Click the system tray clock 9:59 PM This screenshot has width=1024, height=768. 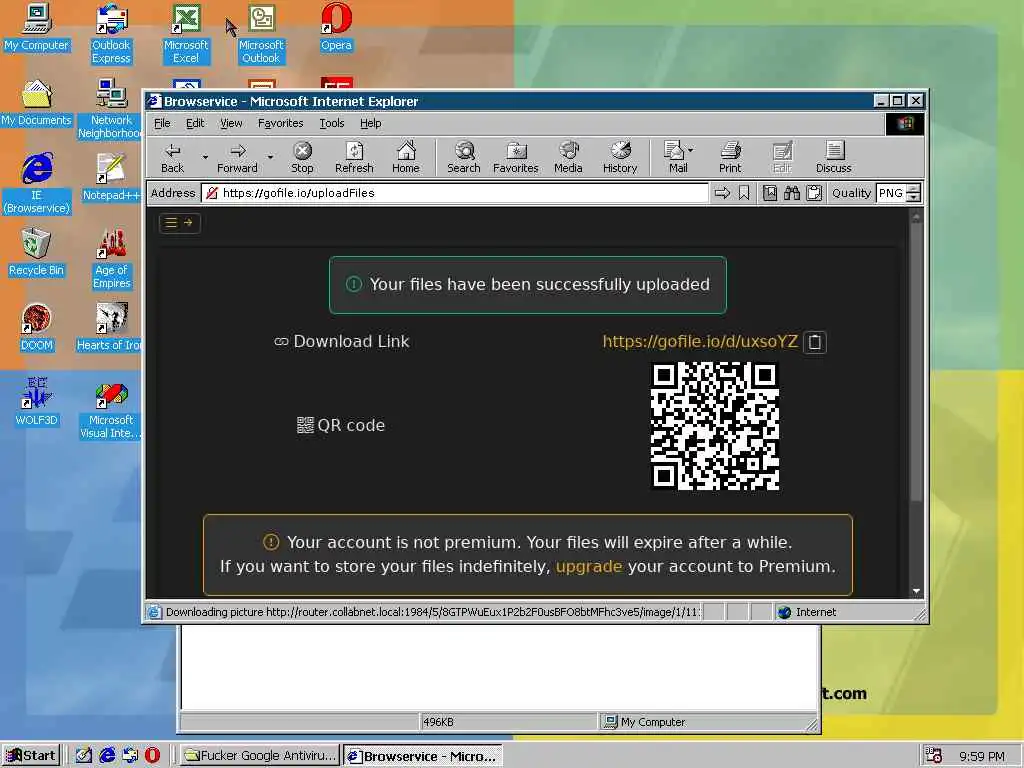(x=982, y=756)
